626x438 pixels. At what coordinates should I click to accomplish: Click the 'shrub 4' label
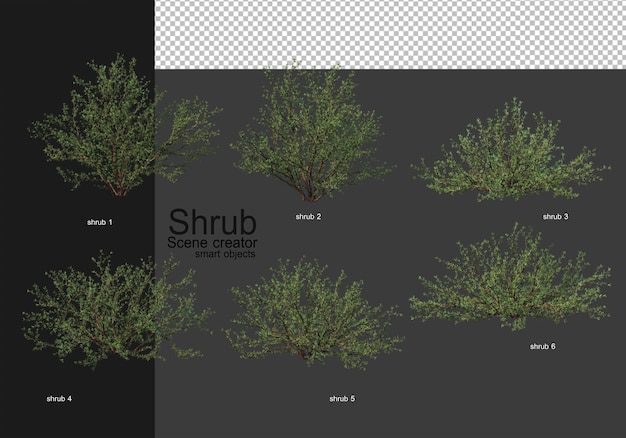coord(59,398)
